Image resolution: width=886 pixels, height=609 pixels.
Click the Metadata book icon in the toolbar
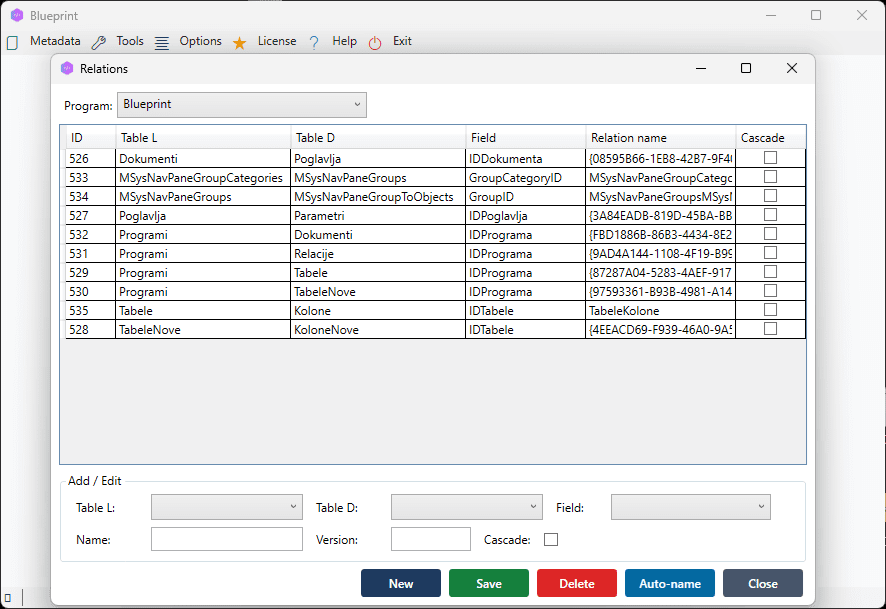coord(14,41)
